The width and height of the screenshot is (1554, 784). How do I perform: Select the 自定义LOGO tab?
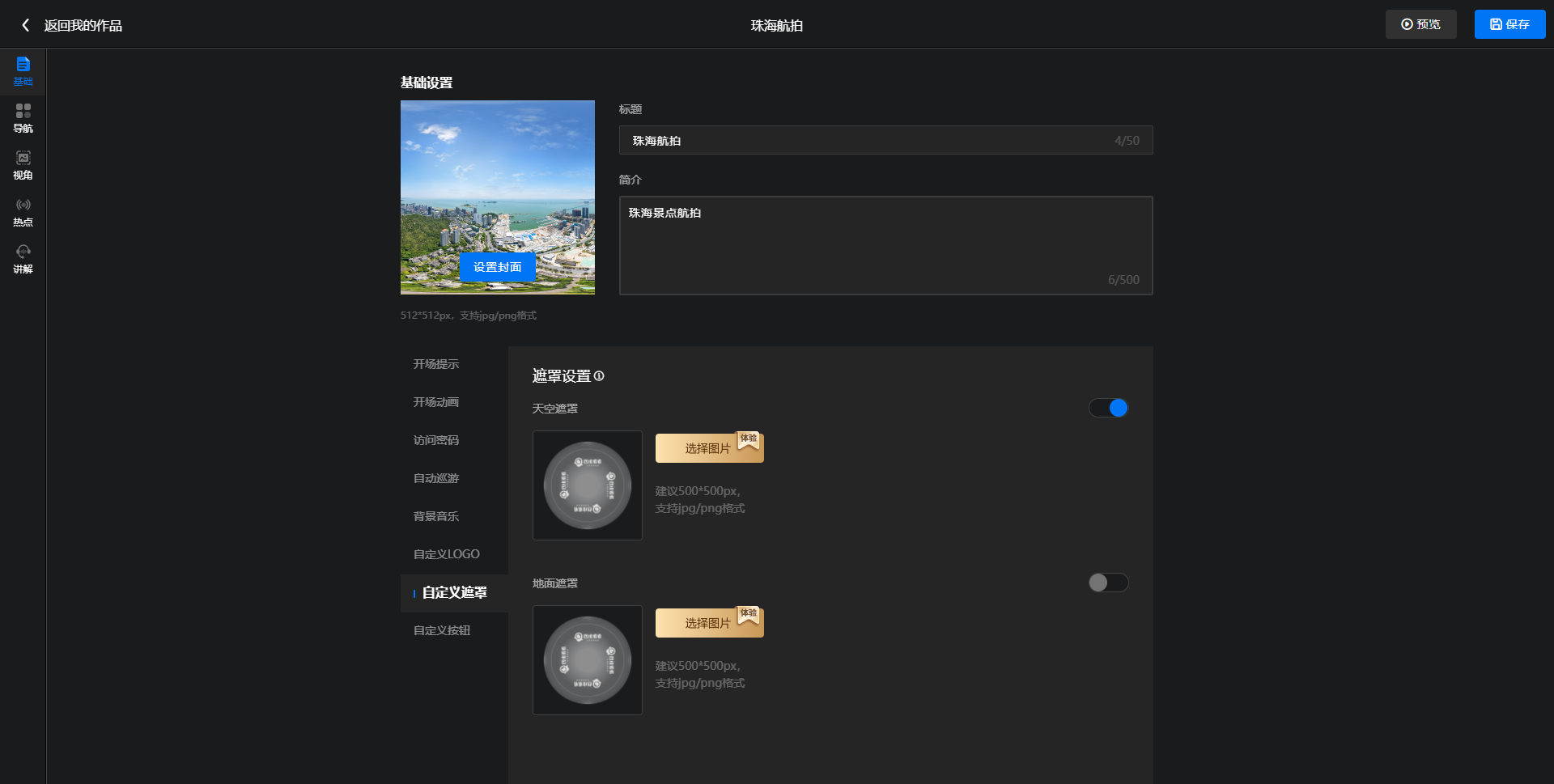(x=447, y=554)
